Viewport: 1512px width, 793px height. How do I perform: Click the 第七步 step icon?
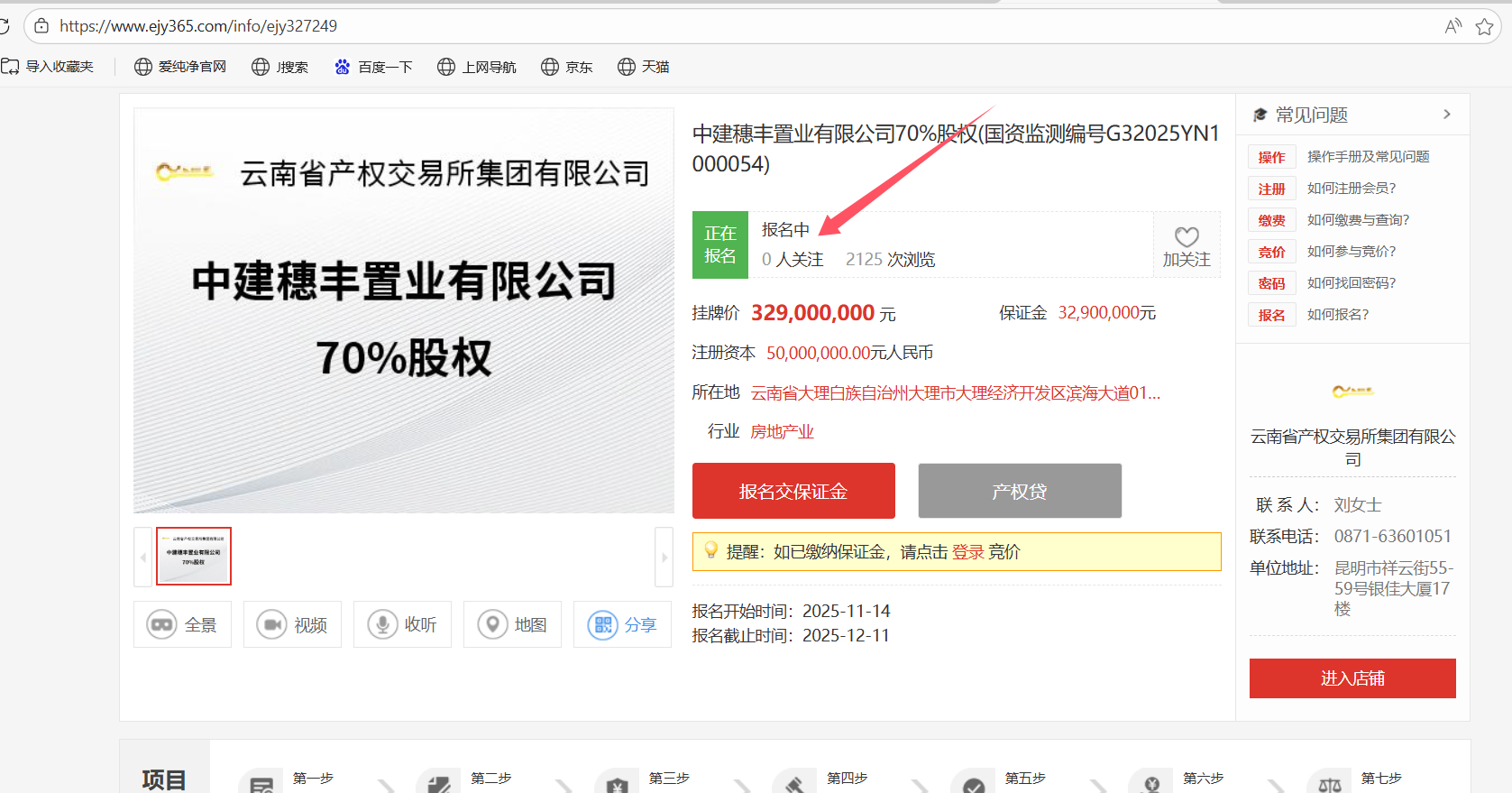tap(1330, 783)
